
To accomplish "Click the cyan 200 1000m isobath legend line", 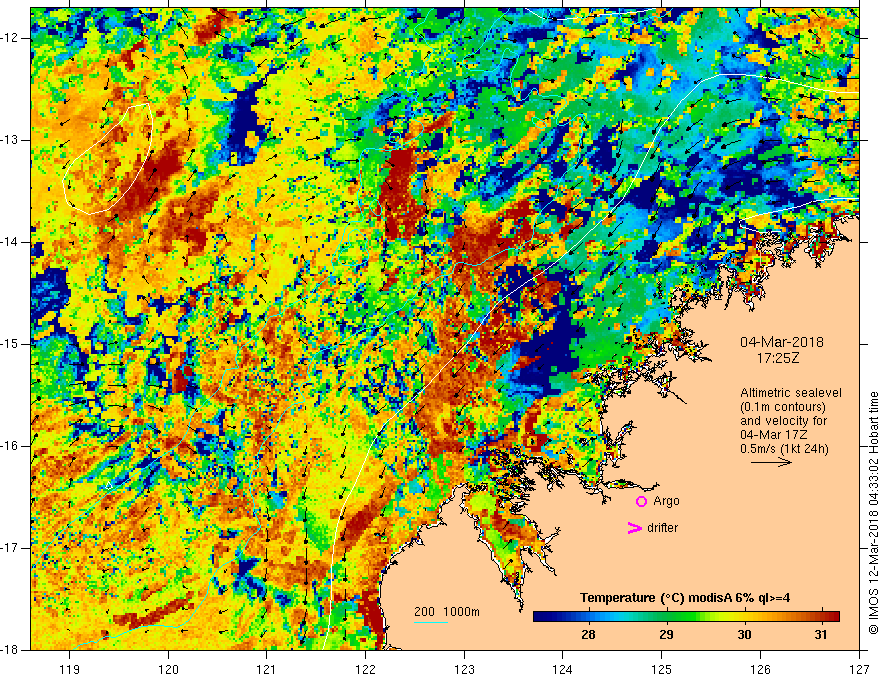I will [x=431, y=622].
